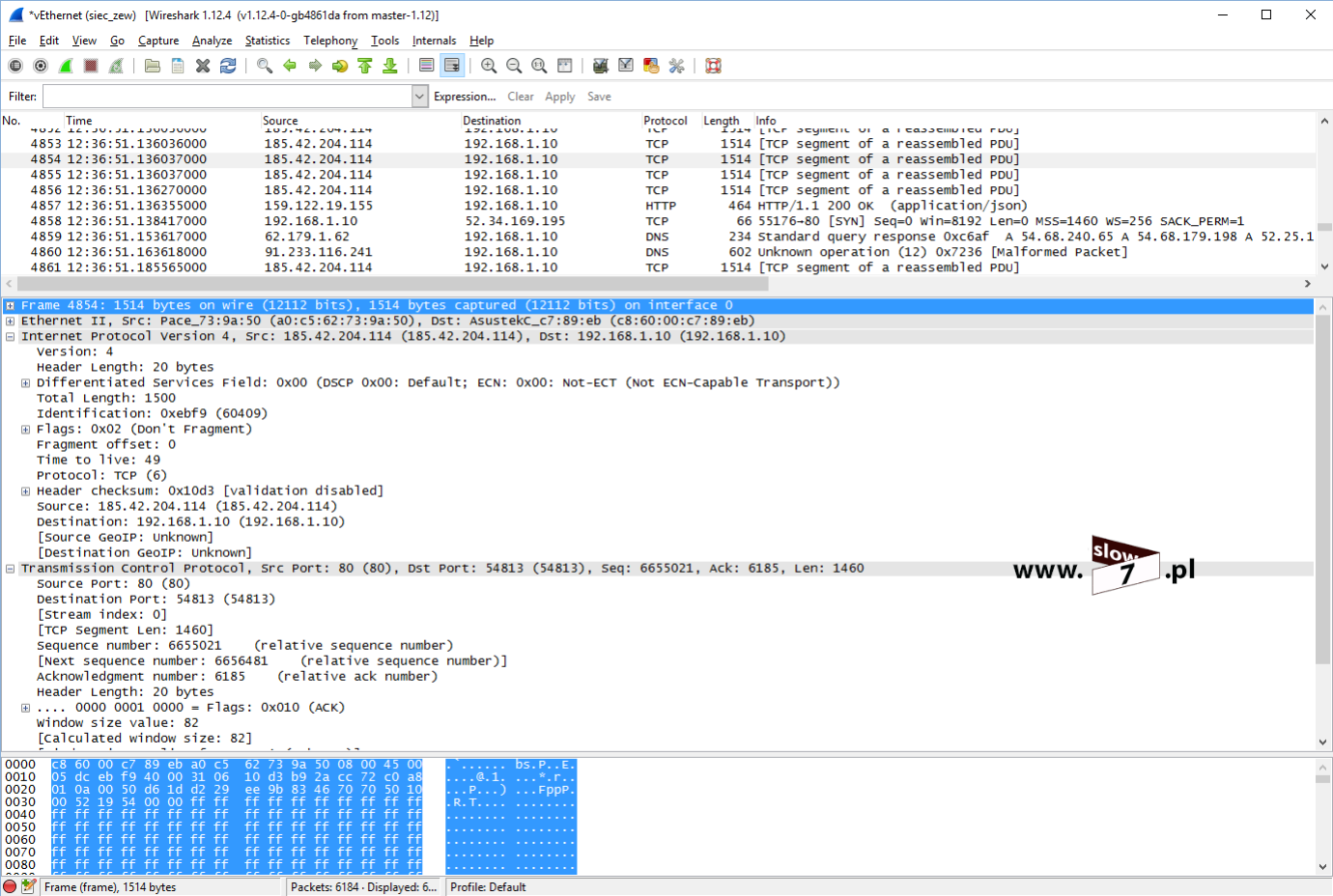Open the Telephony menu
Screen dimensions: 1333x896
[x=330, y=41]
